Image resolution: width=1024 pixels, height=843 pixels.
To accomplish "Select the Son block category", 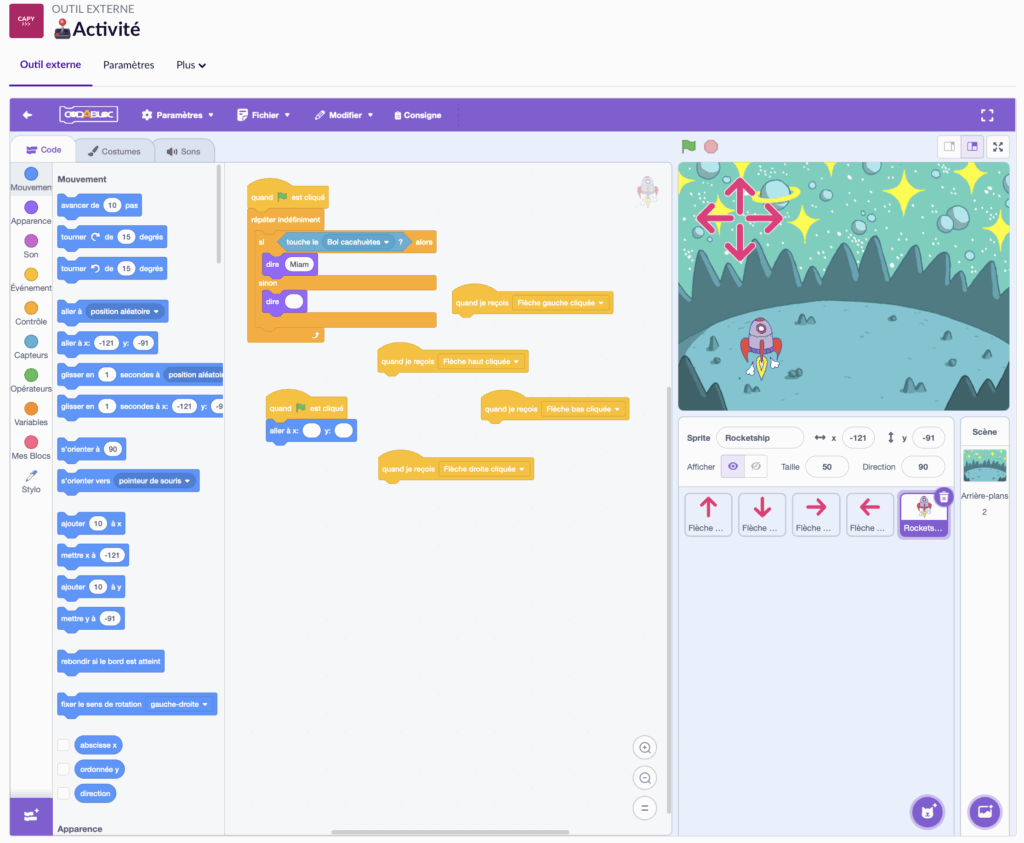I will pyautogui.click(x=31, y=246).
